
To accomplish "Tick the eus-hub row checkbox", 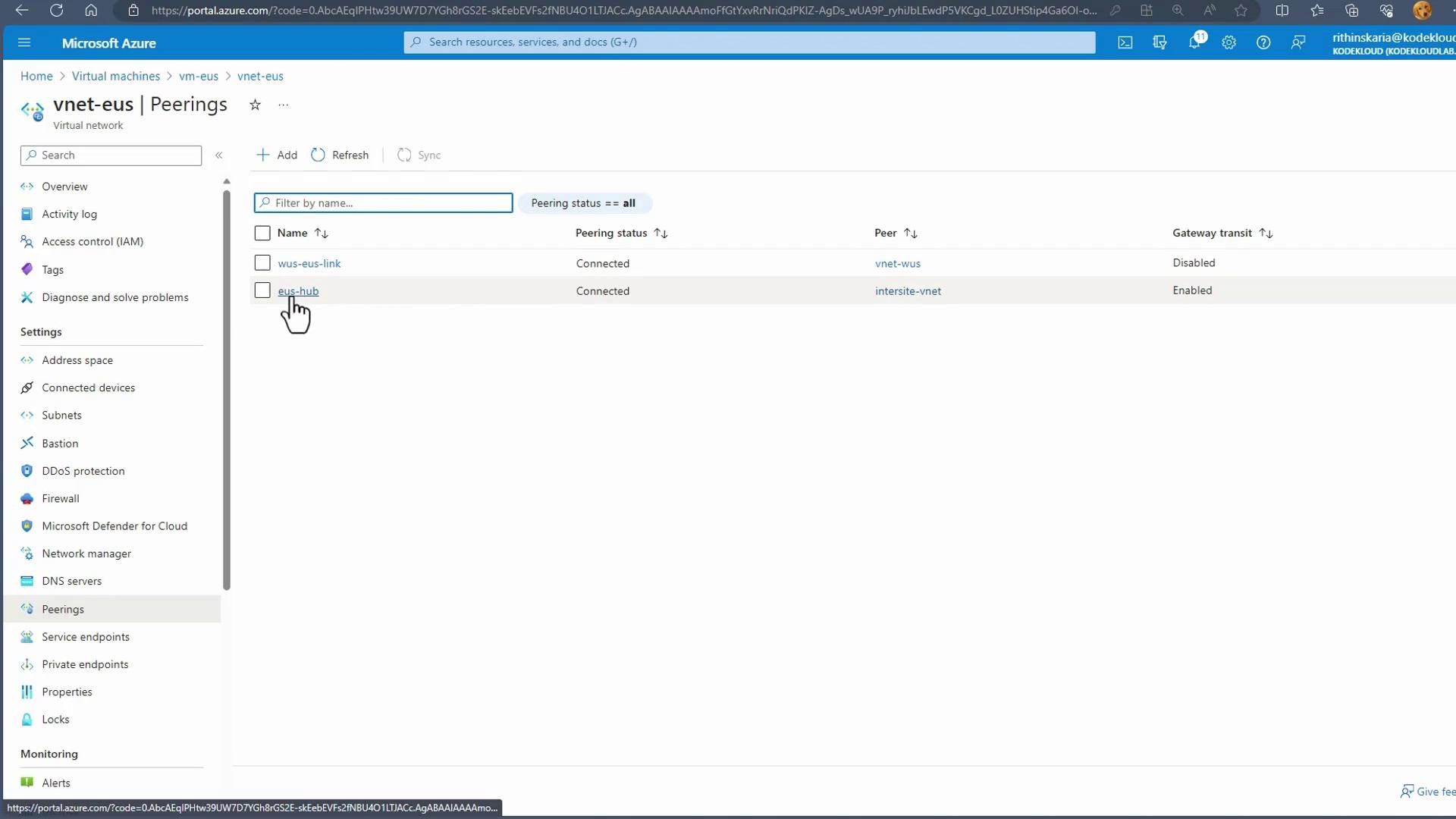I will pos(262,290).
